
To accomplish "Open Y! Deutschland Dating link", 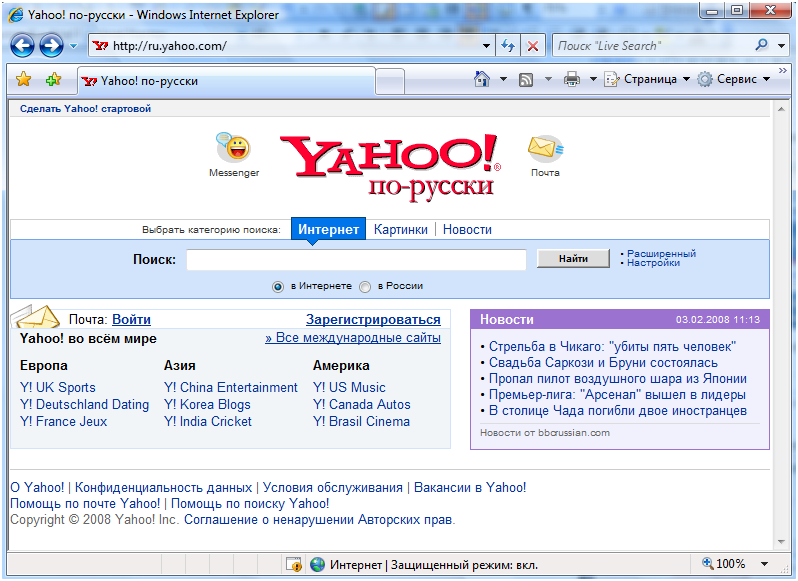I will pyautogui.click(x=84, y=404).
